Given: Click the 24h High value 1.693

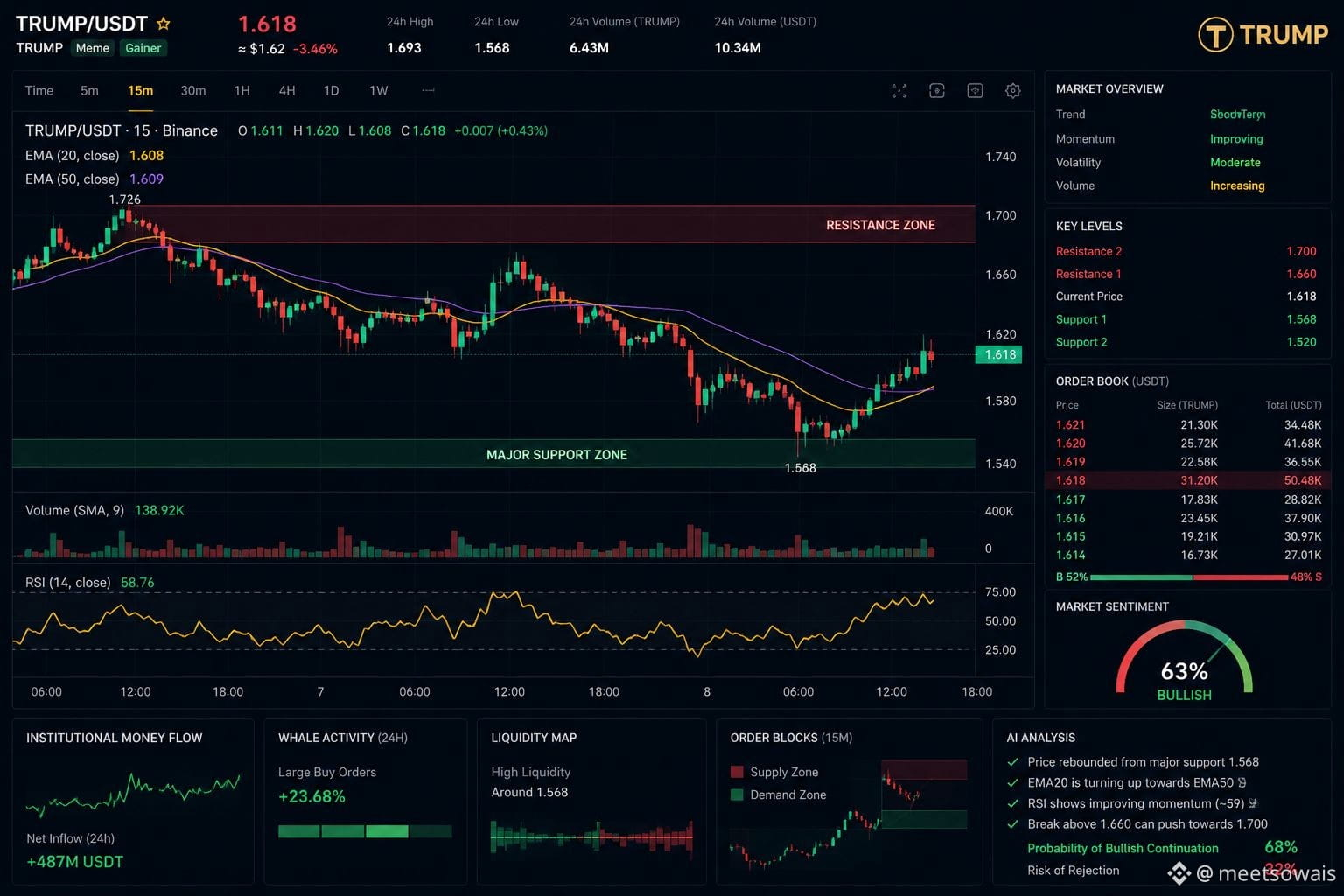Looking at the screenshot, I should [x=404, y=48].
